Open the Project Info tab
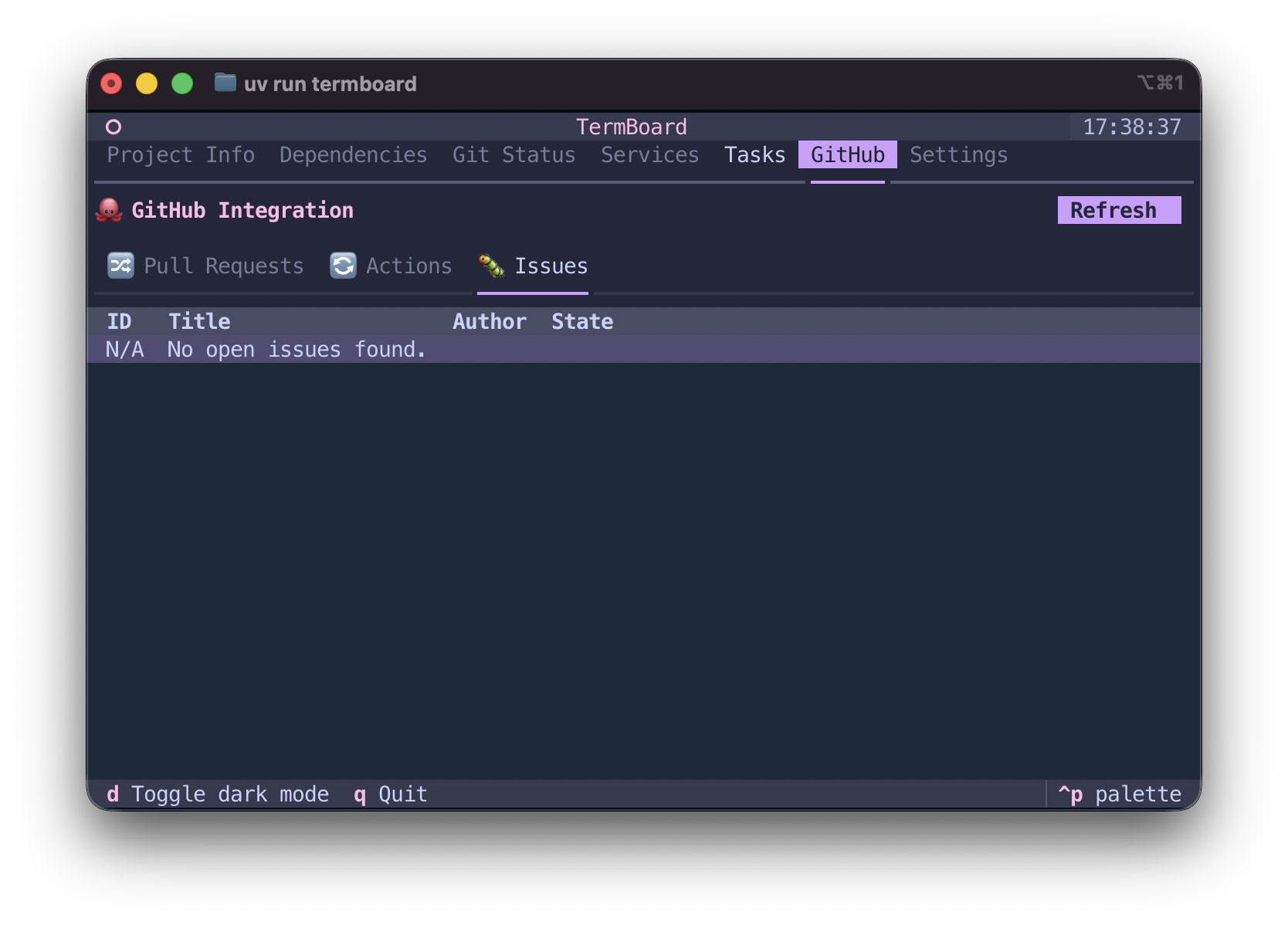 tap(181, 154)
